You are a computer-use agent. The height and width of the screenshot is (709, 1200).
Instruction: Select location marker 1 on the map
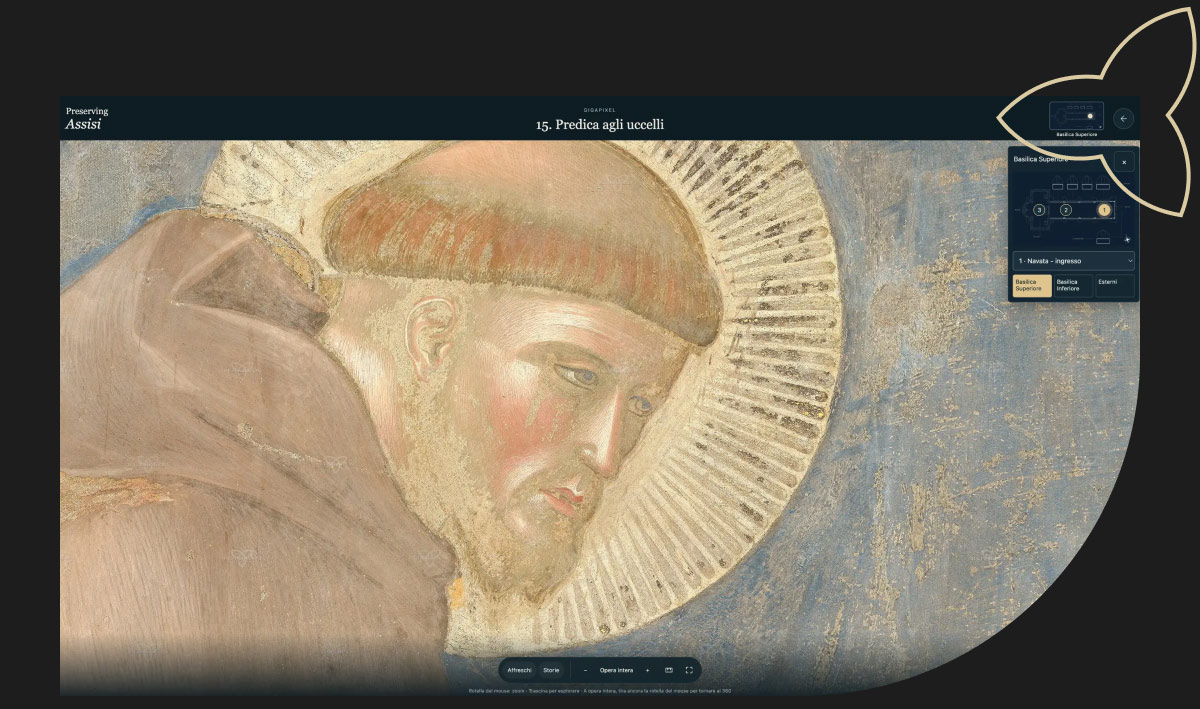click(x=1104, y=210)
